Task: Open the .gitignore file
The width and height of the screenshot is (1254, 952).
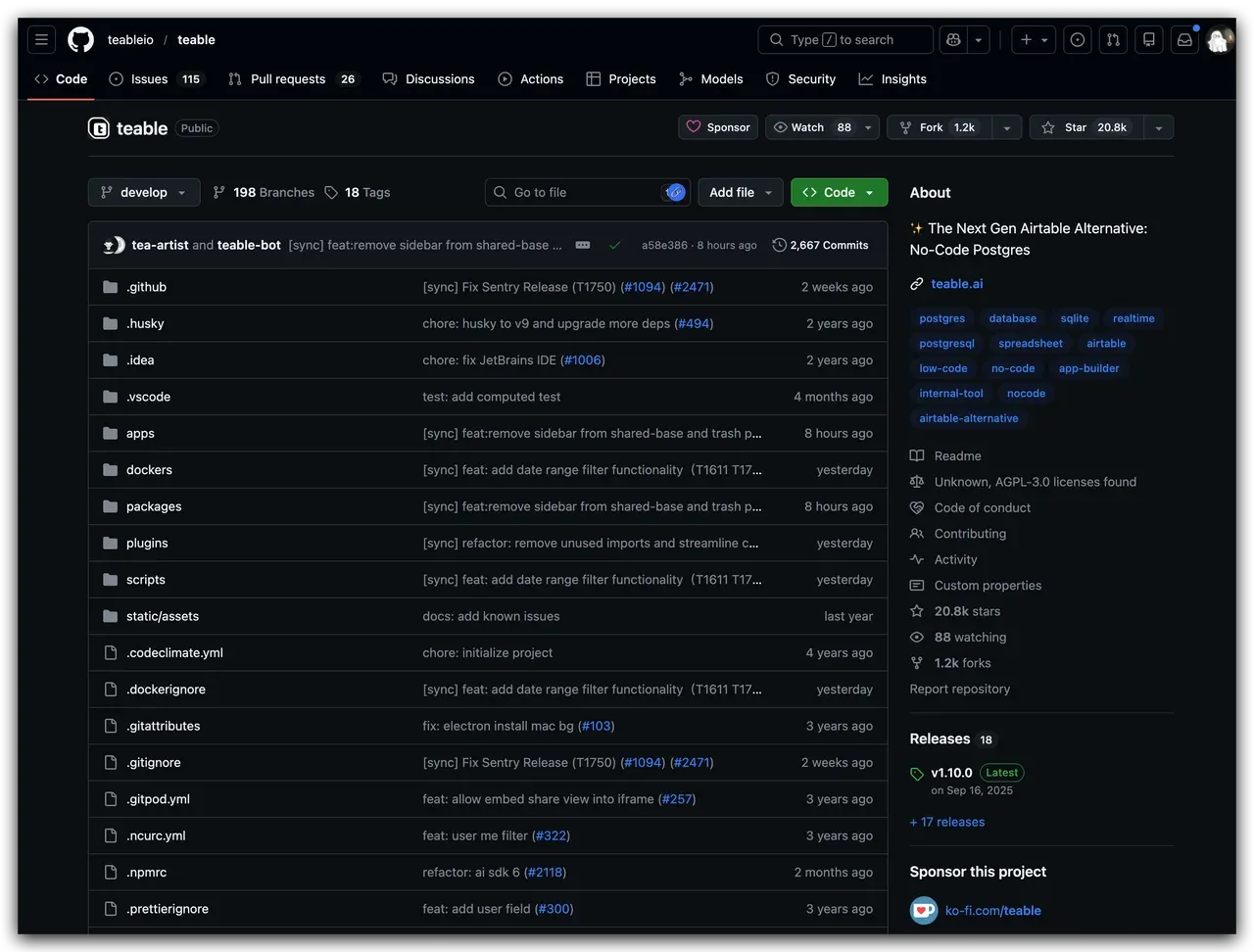Action: point(153,763)
